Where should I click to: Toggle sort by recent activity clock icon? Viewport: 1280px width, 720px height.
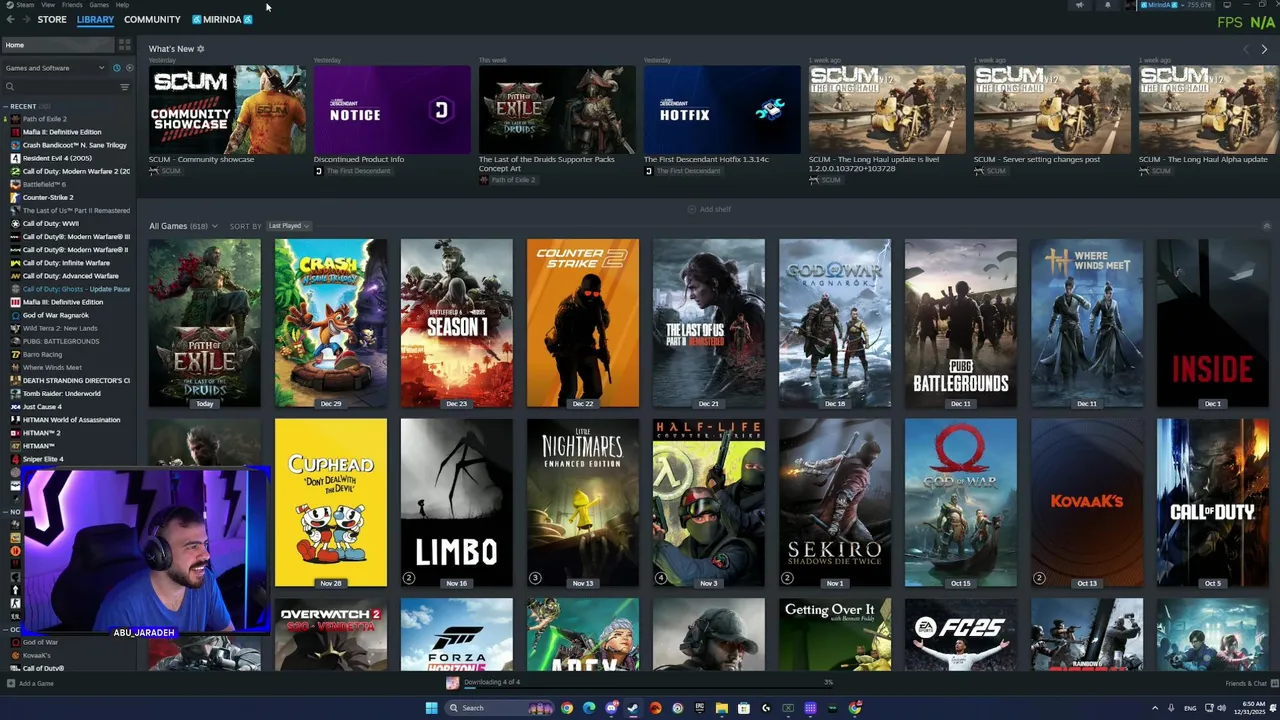tap(116, 68)
